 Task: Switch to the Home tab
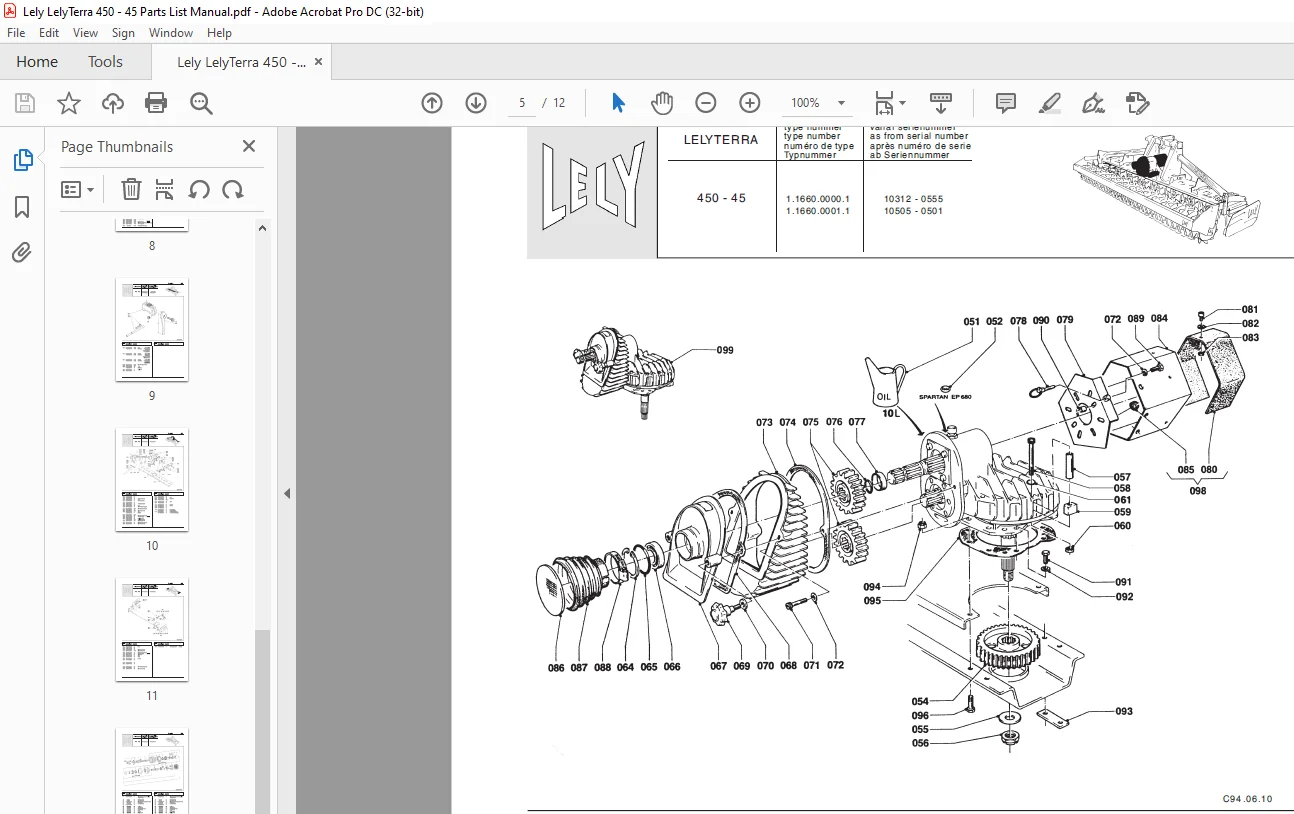tap(37, 62)
